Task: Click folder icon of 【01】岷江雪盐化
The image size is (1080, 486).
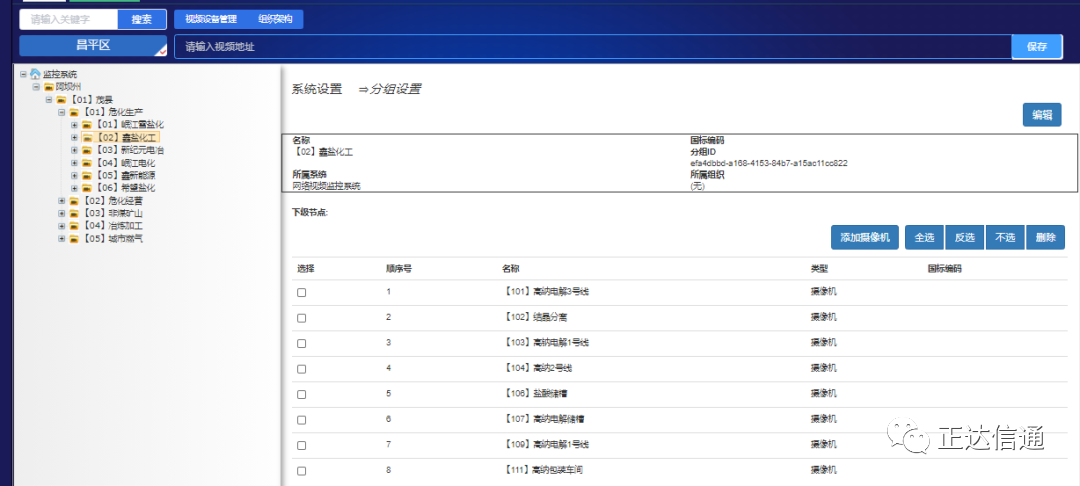Action: [86, 125]
